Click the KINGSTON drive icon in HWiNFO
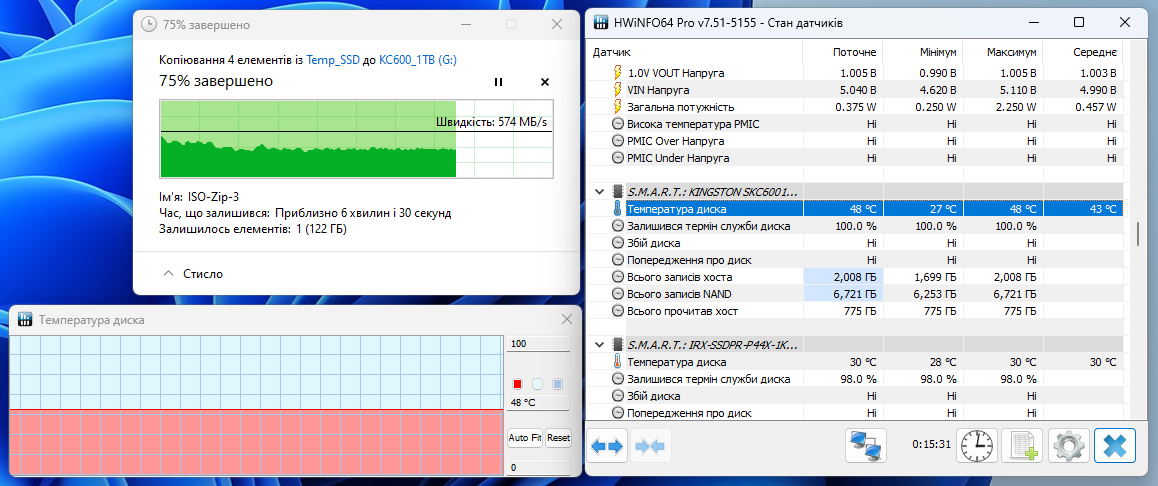The width and height of the screenshot is (1158, 486). pos(618,191)
